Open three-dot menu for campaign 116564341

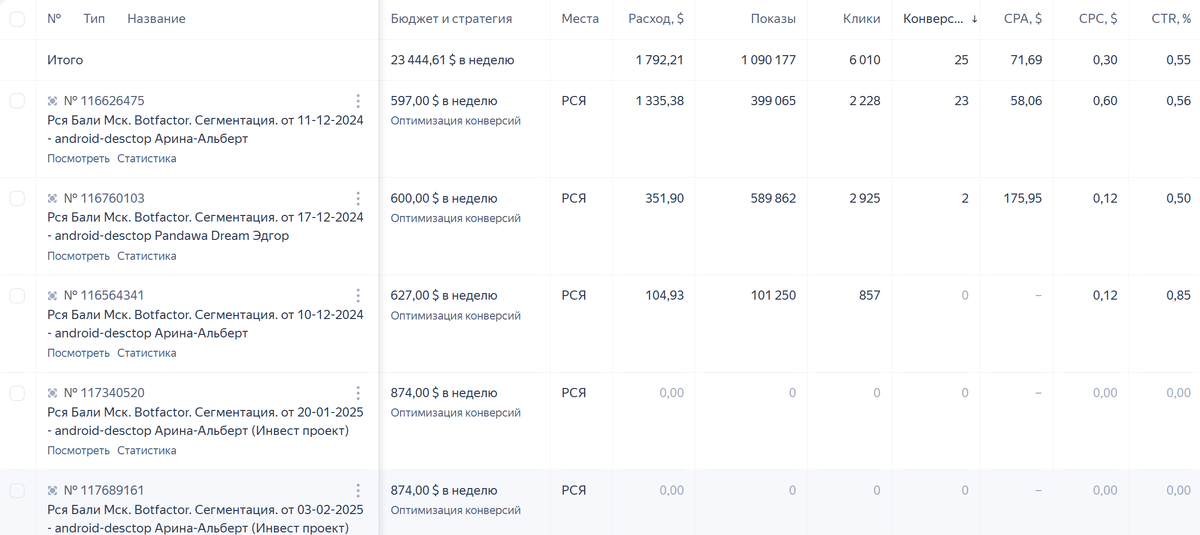tap(358, 295)
